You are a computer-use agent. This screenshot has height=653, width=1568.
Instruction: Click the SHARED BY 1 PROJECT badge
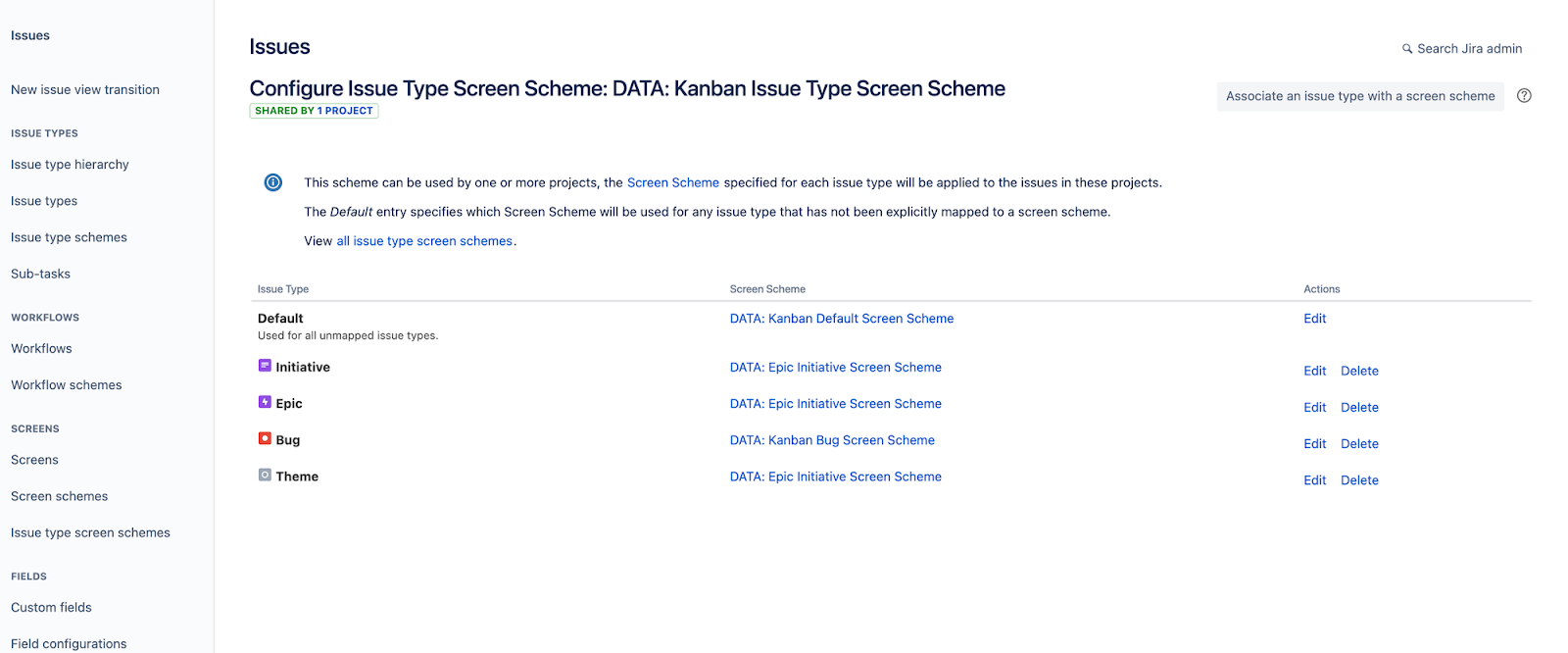(x=314, y=110)
